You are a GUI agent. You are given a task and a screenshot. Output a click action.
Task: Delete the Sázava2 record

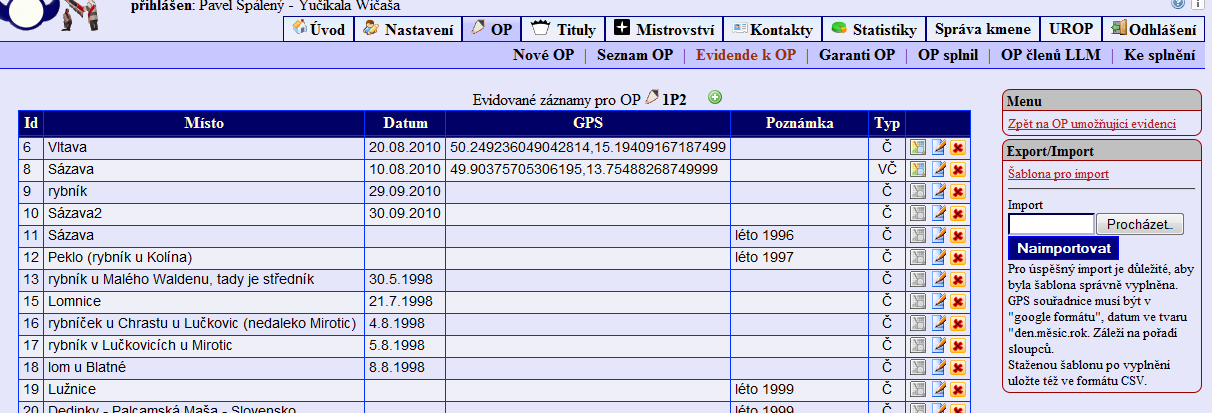pos(957,213)
